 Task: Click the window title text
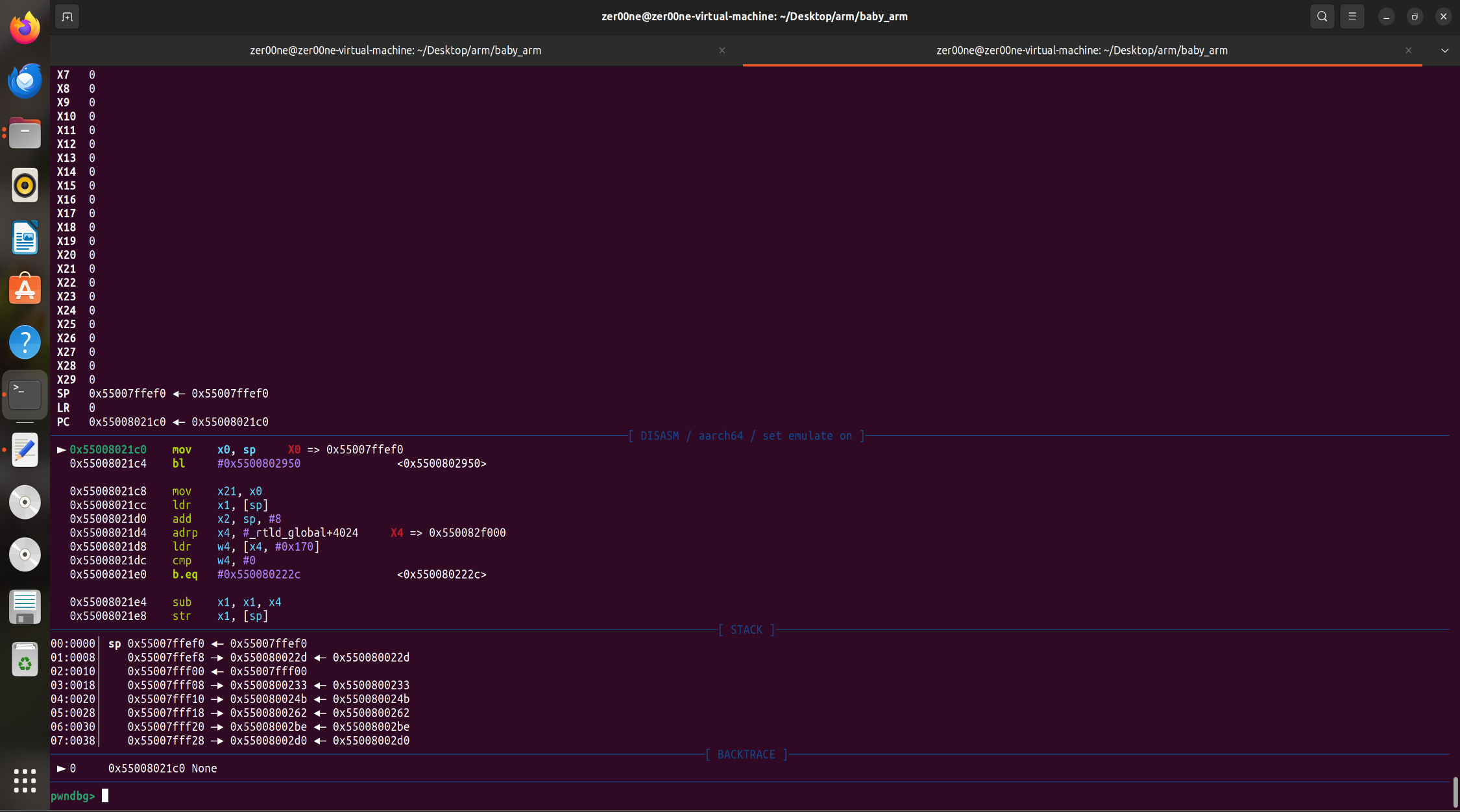(754, 17)
